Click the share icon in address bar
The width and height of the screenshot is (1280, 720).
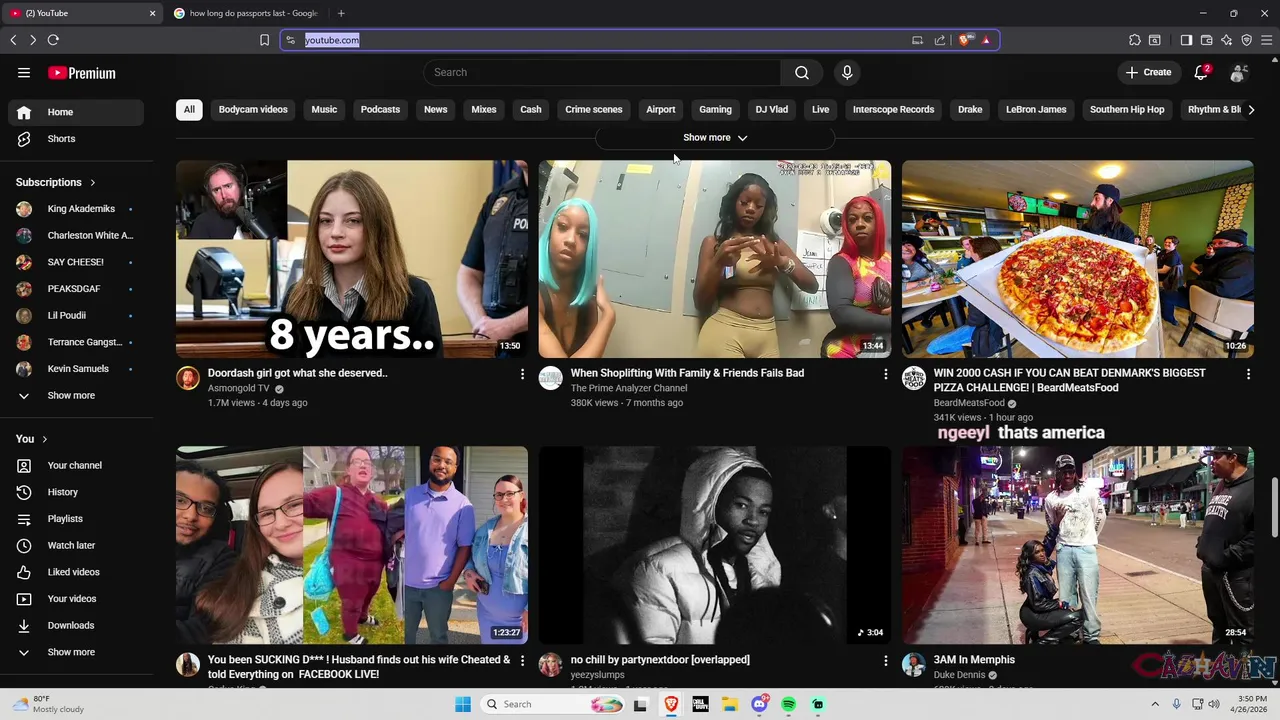940,40
